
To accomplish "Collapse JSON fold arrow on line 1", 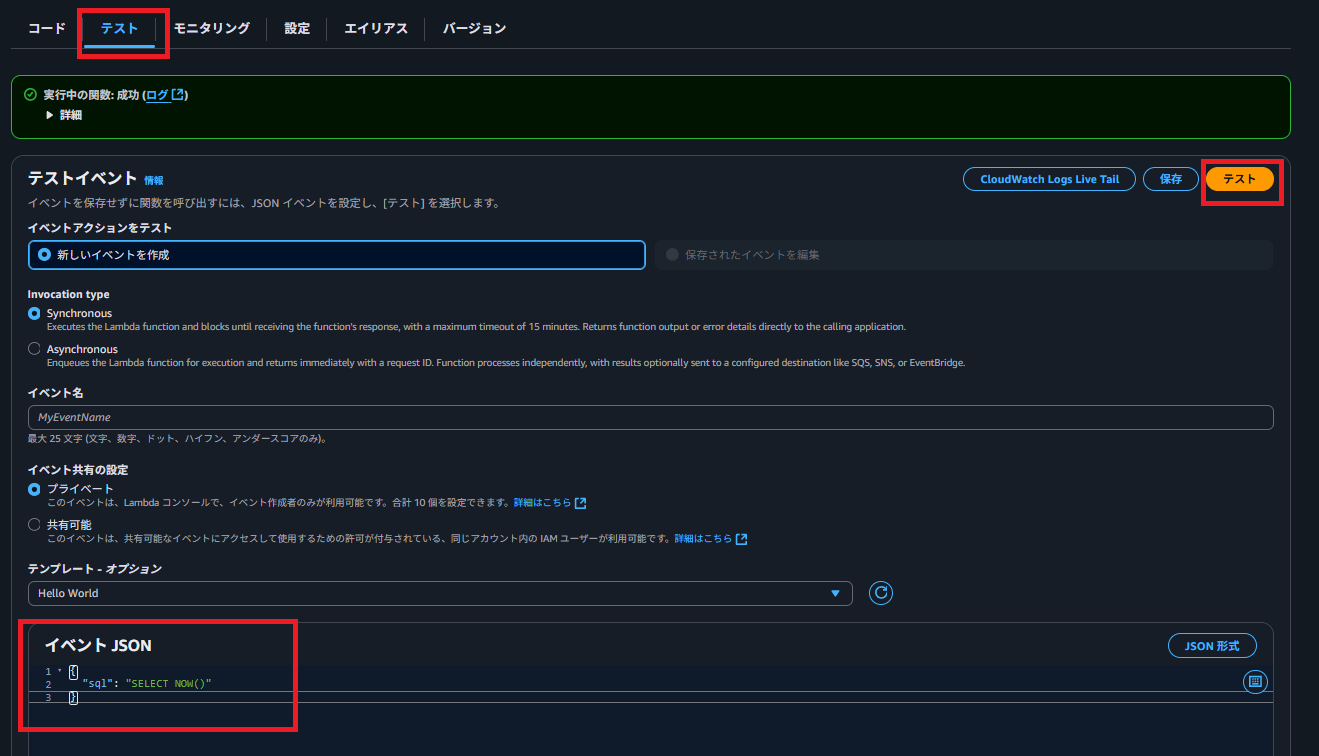I will [x=60, y=671].
